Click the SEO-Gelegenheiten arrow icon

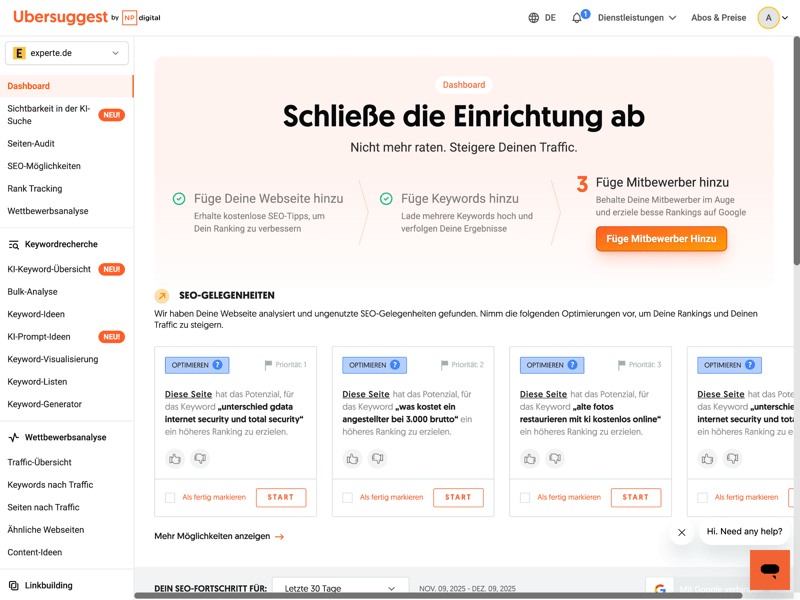tap(162, 295)
